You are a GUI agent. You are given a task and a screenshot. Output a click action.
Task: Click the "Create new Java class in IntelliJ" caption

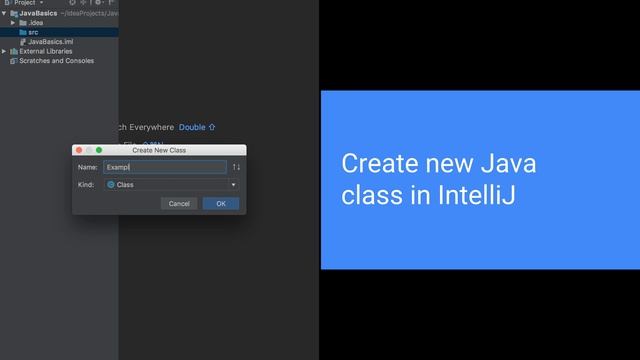(439, 179)
